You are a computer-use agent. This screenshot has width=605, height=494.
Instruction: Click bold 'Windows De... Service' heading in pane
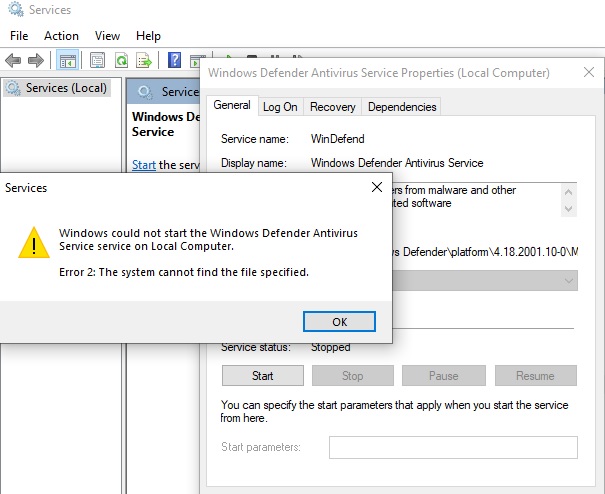click(166, 124)
